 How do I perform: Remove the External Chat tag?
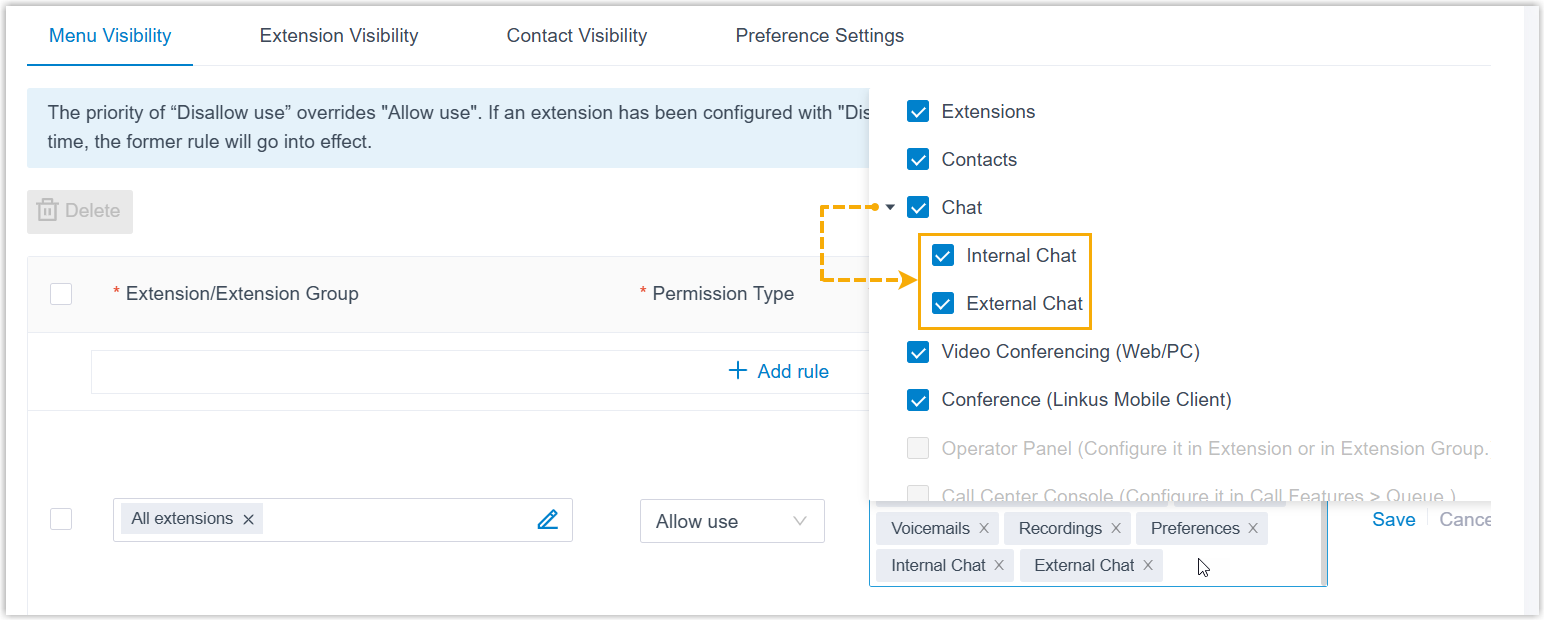coord(1148,566)
